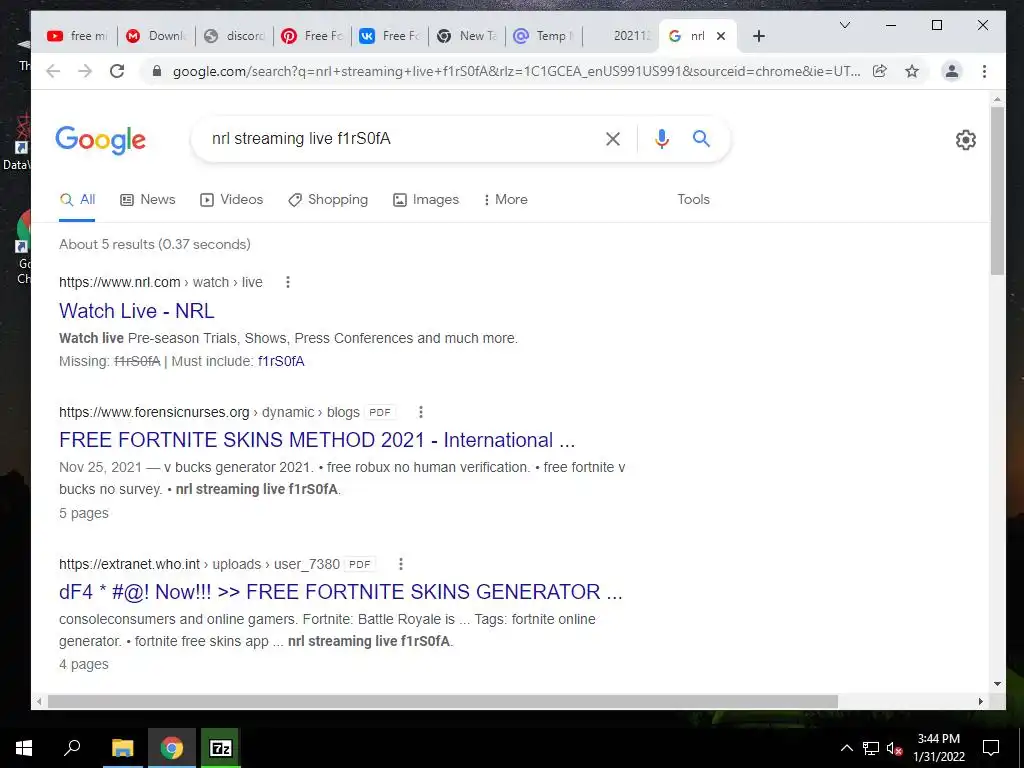Open Chrome three-dot menu
Viewport: 1024px width, 768px height.
coord(984,71)
